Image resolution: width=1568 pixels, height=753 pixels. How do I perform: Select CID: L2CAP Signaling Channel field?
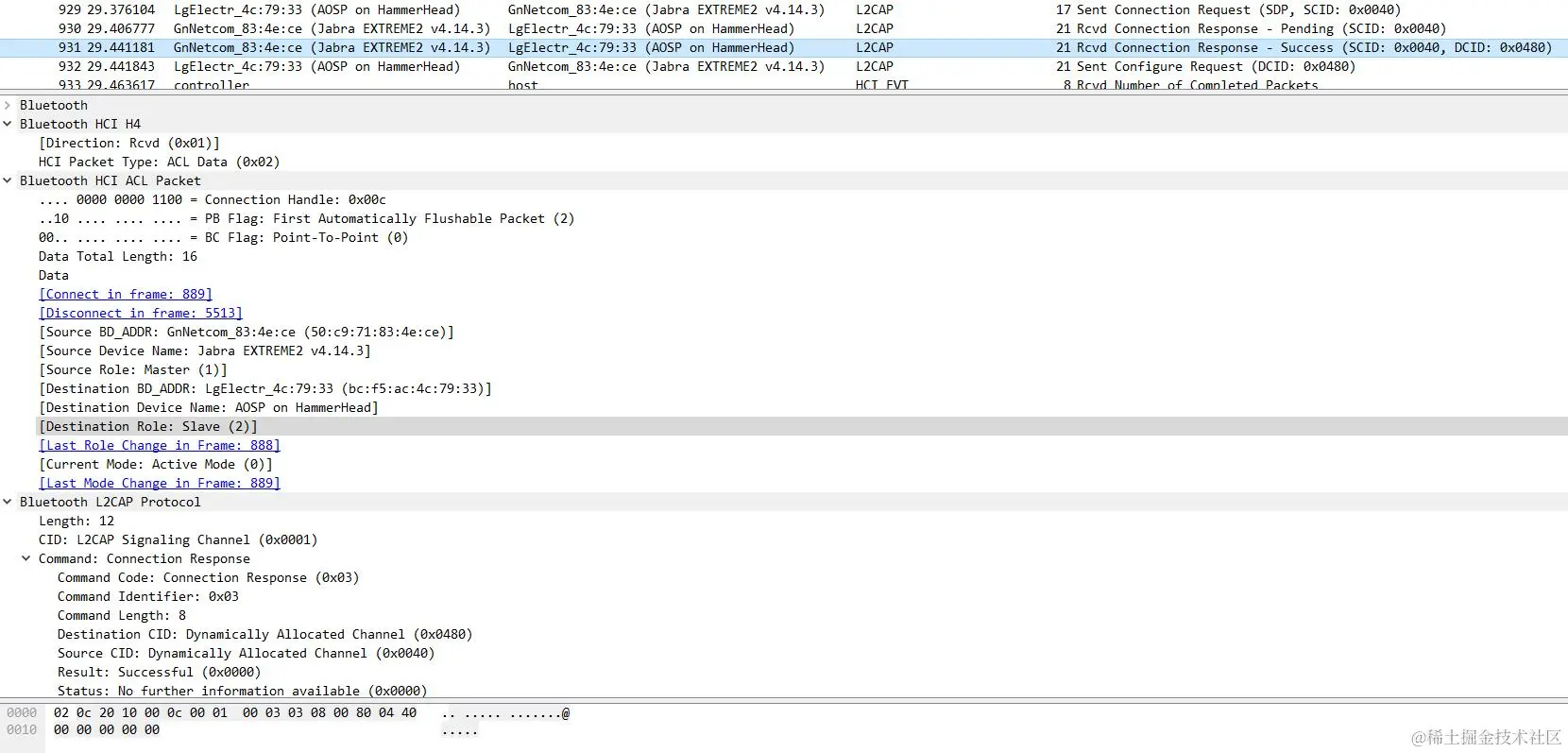point(179,539)
